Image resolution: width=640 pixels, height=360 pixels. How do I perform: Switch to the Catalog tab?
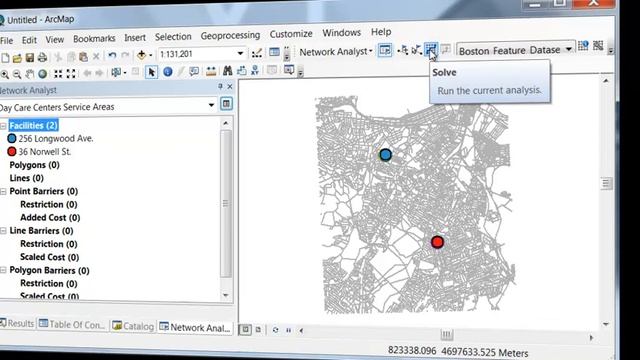coord(133,326)
